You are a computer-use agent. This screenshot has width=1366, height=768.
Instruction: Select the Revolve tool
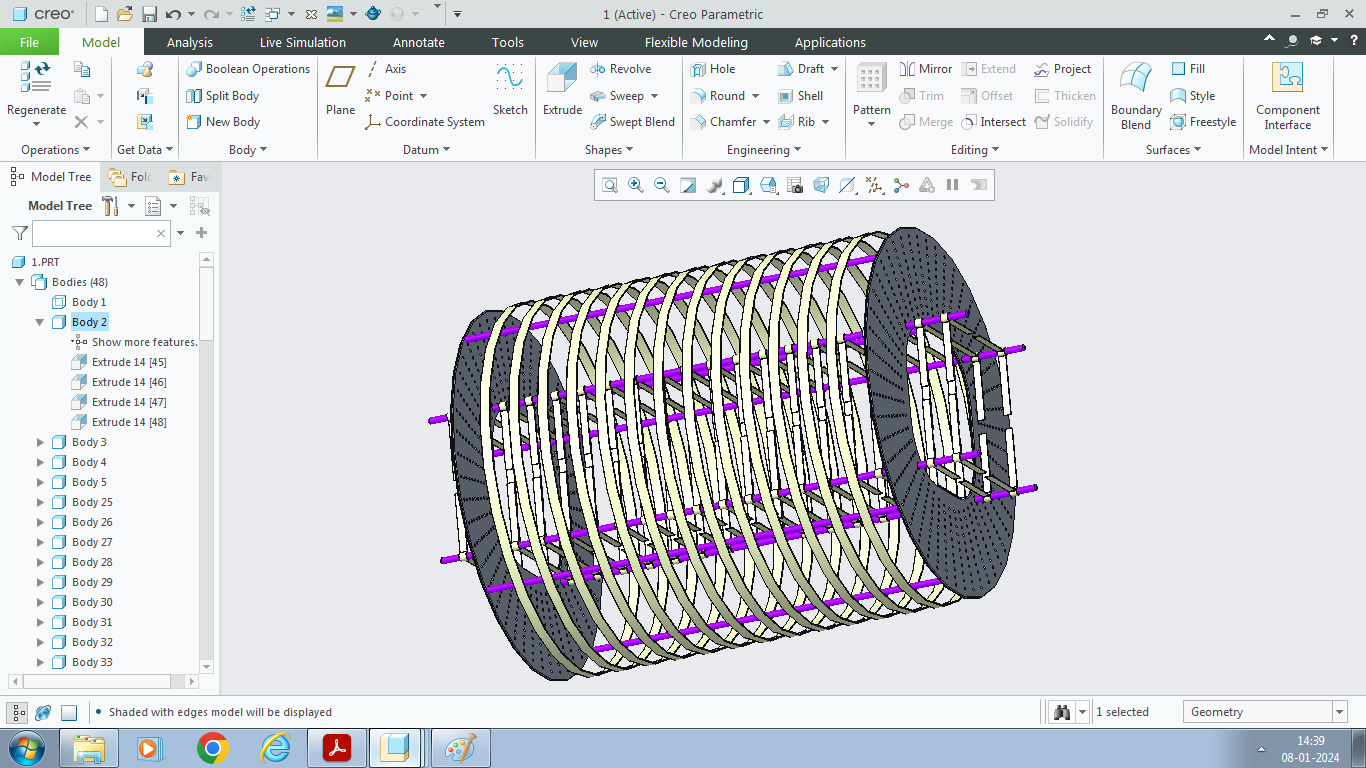coord(620,69)
